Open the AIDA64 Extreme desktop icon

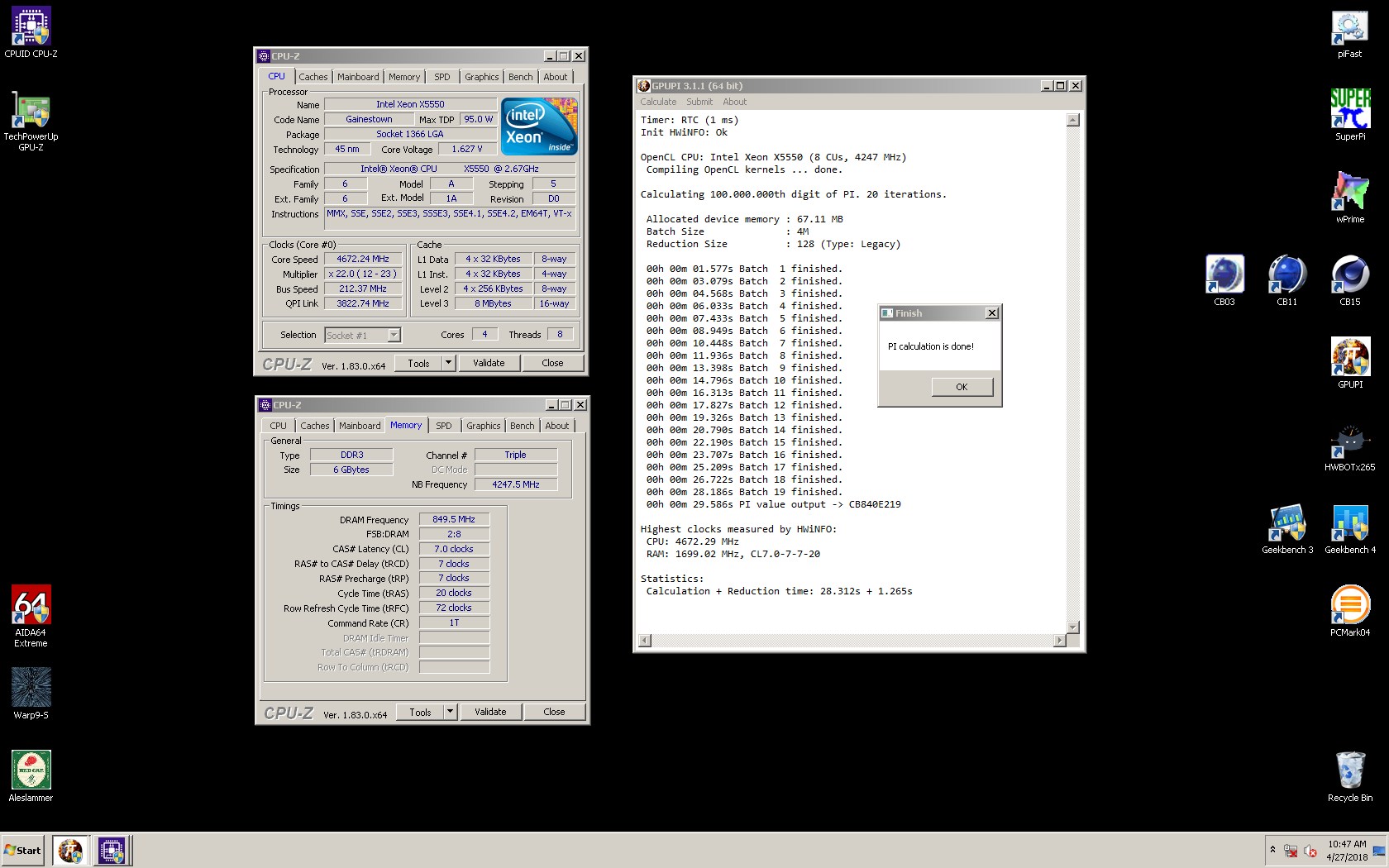(31, 616)
